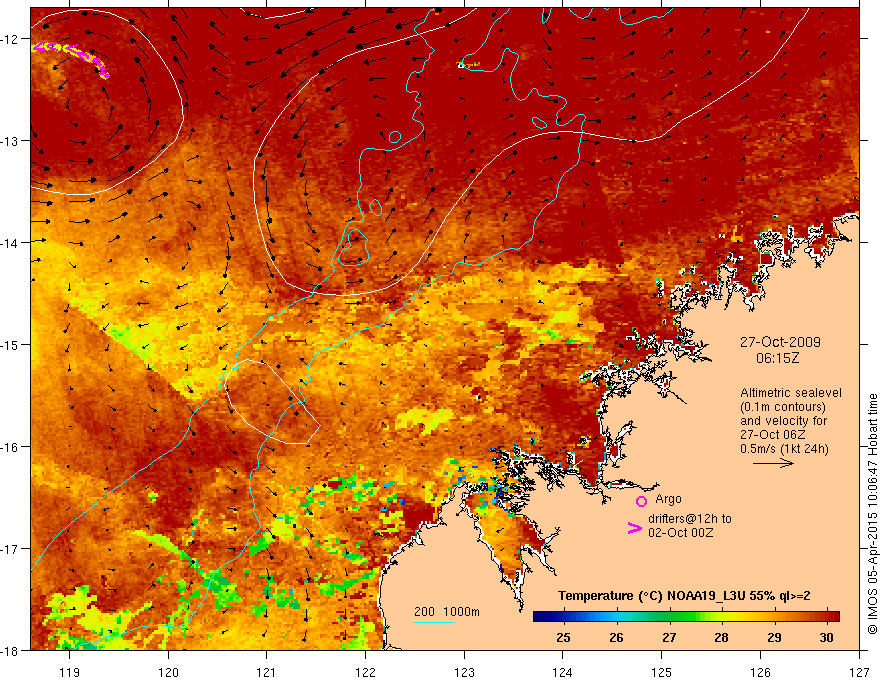Click the 'Altimetric sealevel' text
Screen dimensions: 880x680
coord(791,393)
